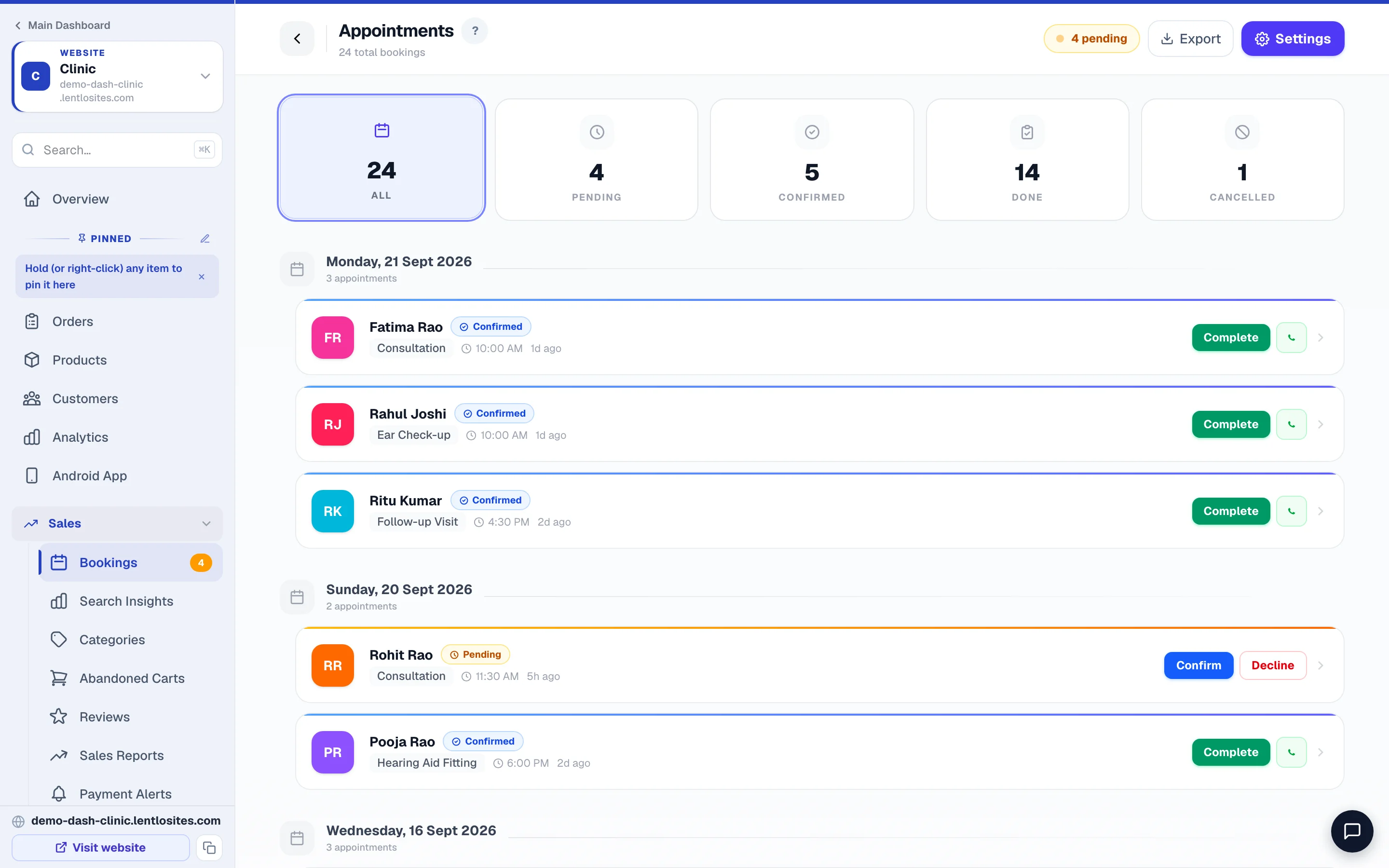The image size is (1389, 868).
Task: Open Search Insights under Sales
Action: [x=131, y=601]
